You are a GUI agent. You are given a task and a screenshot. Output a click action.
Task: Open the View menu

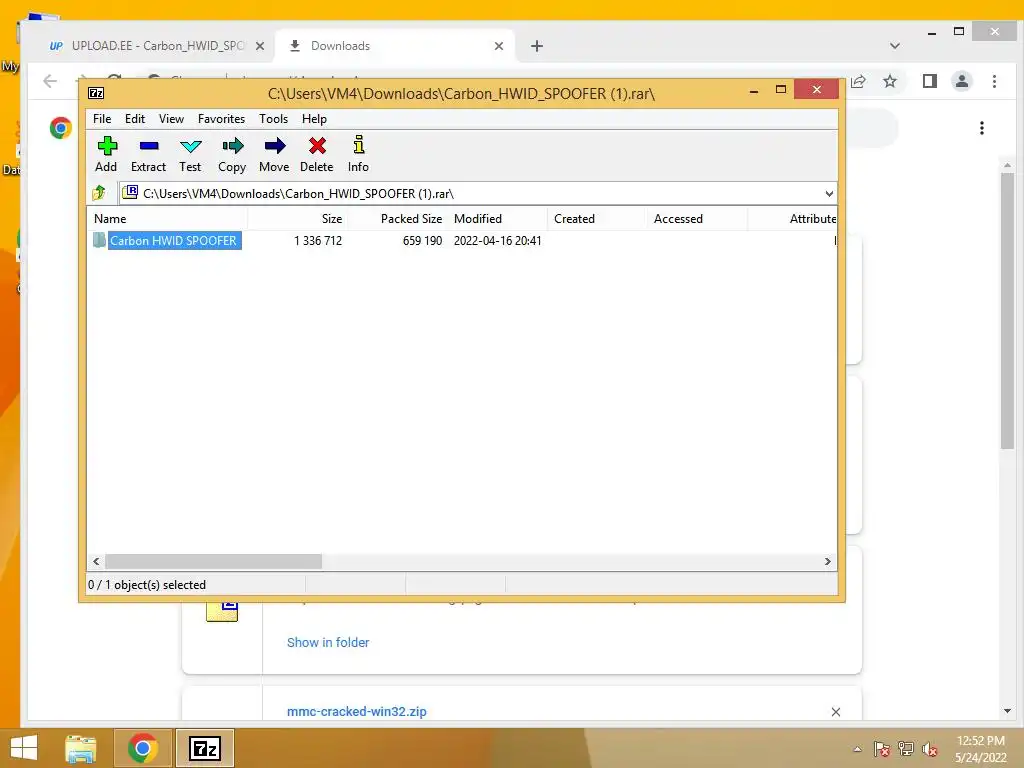pyautogui.click(x=171, y=119)
